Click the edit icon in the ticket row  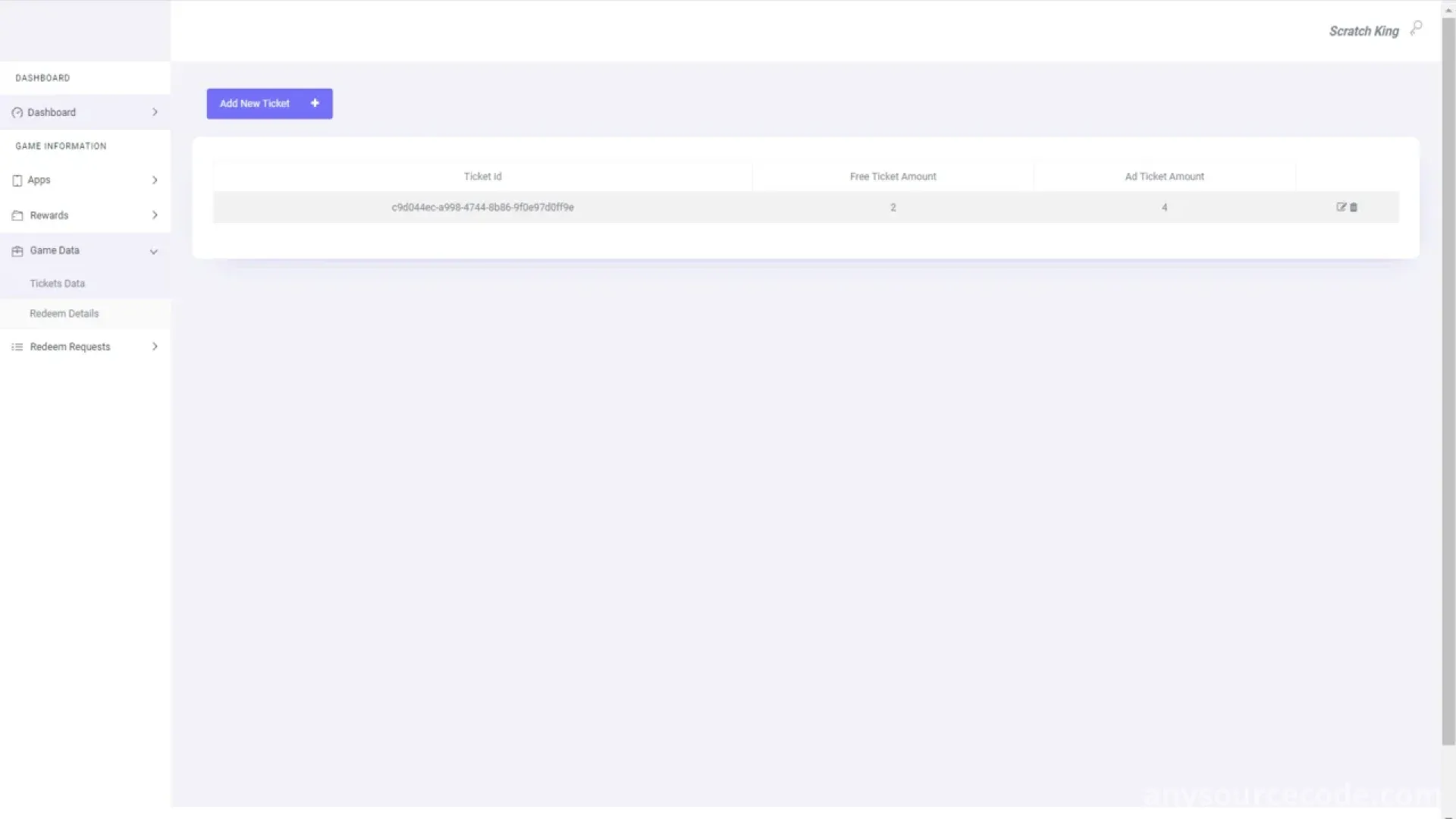pos(1341,207)
